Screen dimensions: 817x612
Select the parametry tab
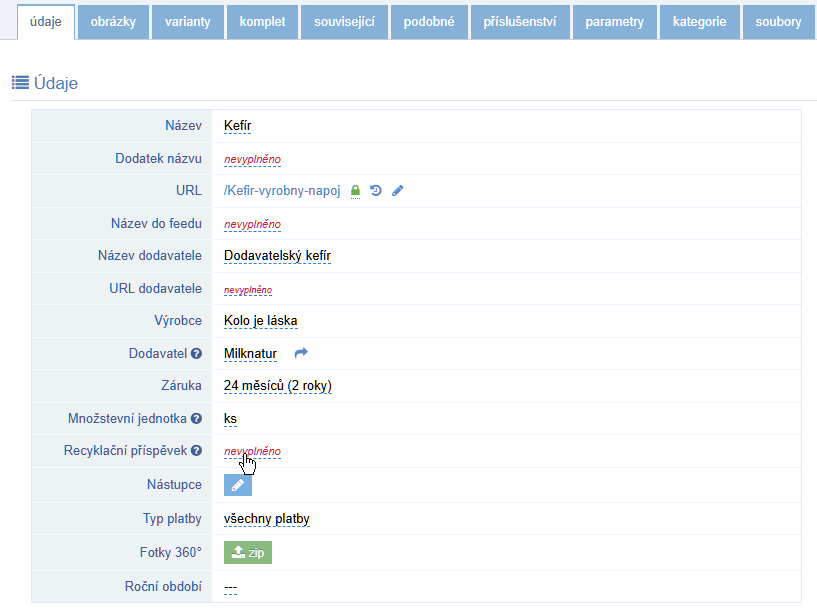[x=614, y=21]
